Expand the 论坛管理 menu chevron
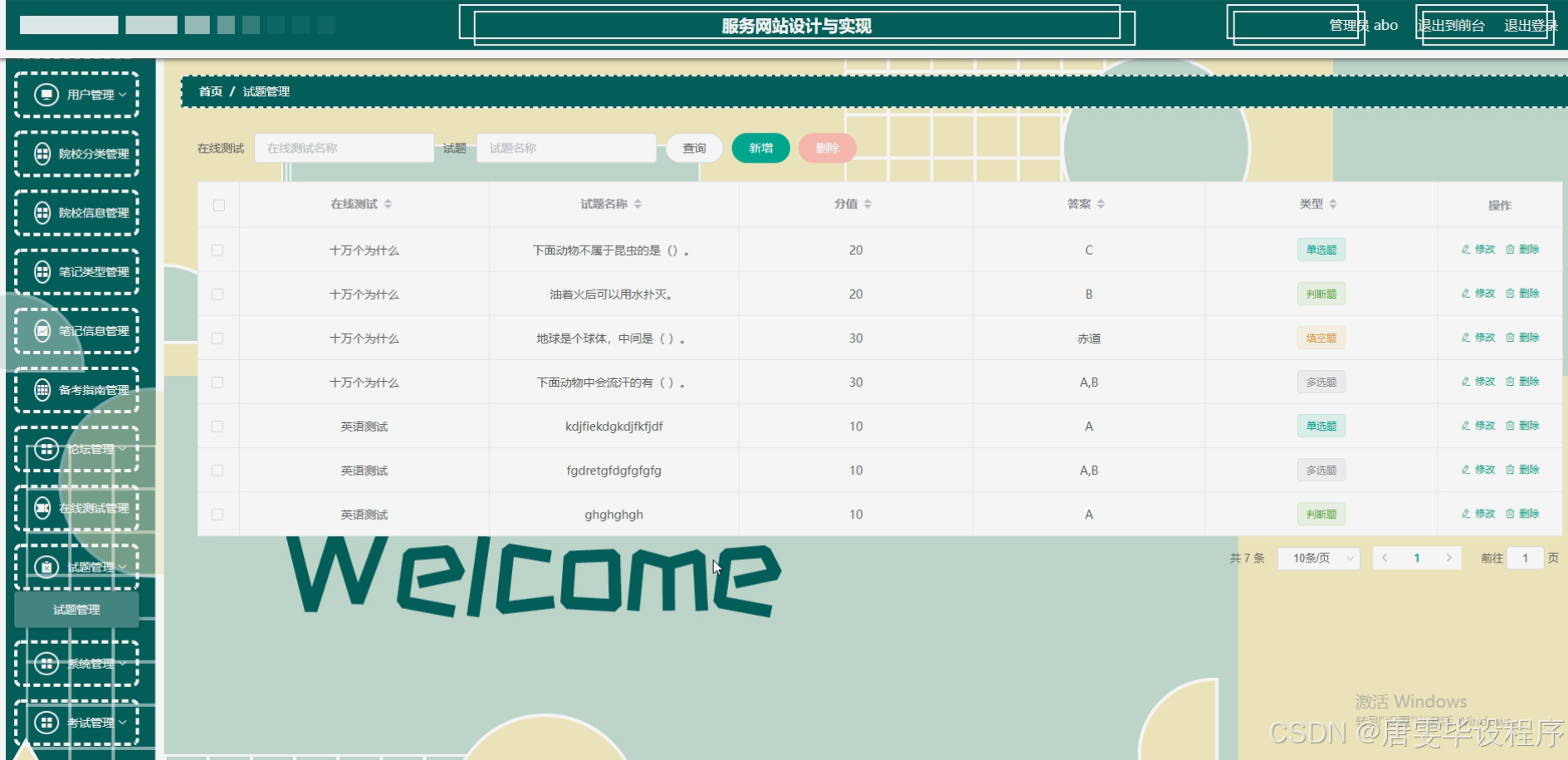The image size is (1568, 760). 122,449
